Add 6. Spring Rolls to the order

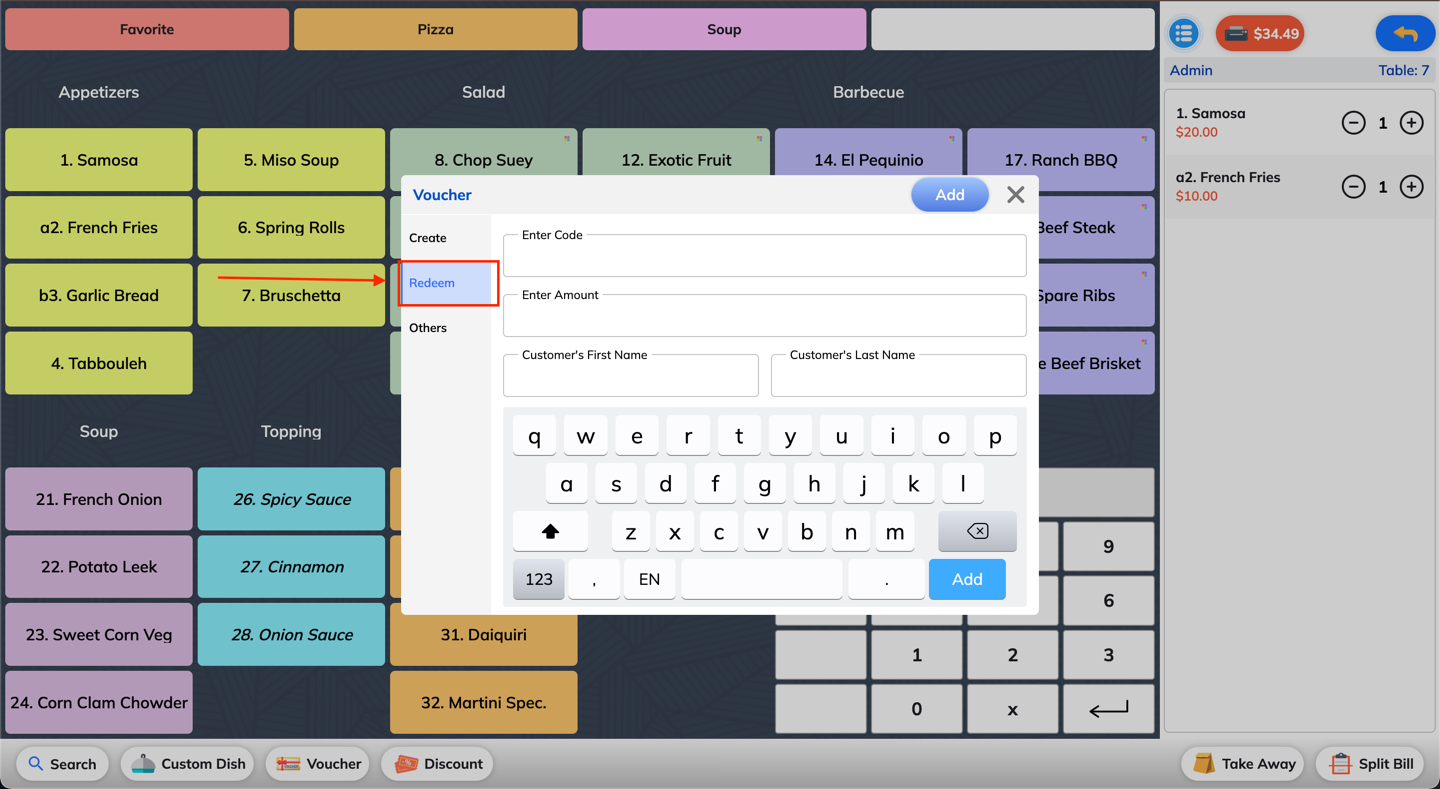(291, 228)
